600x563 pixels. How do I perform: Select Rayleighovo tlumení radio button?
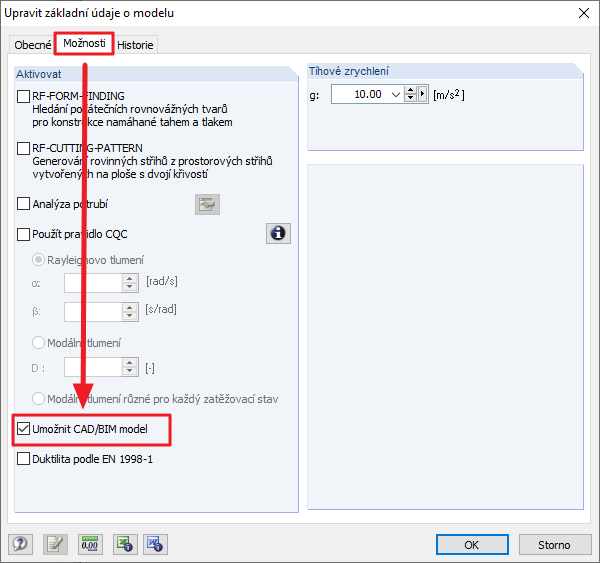coord(38,260)
